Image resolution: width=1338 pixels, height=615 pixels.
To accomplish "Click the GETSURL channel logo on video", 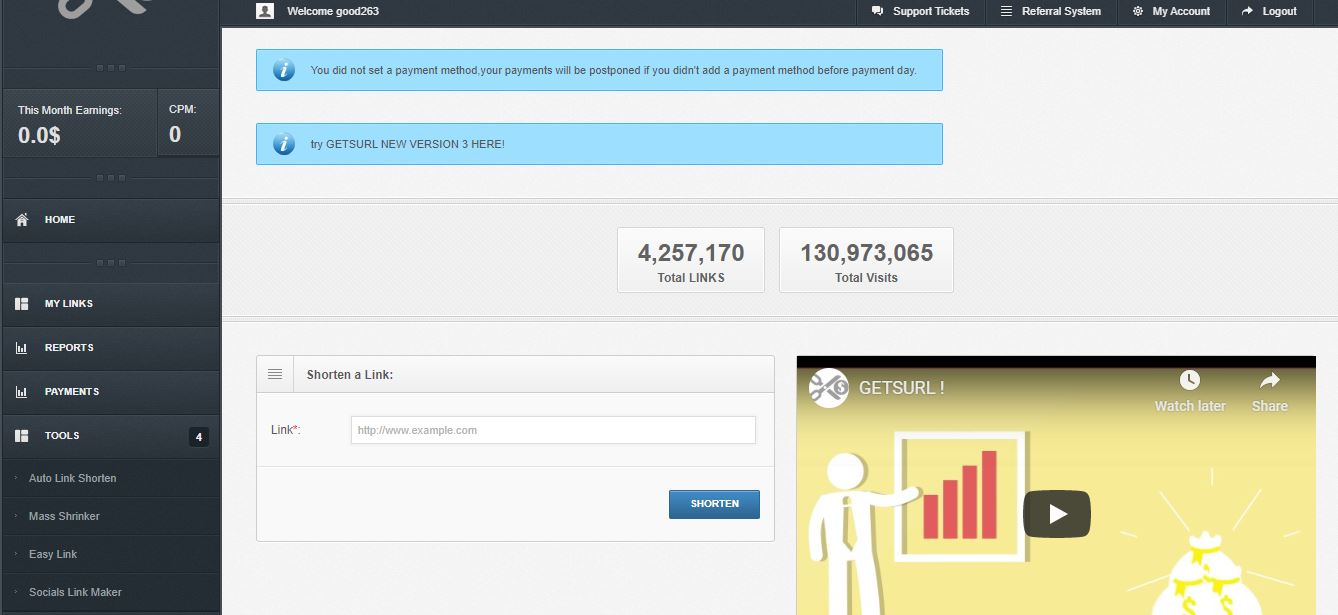I will coord(828,388).
